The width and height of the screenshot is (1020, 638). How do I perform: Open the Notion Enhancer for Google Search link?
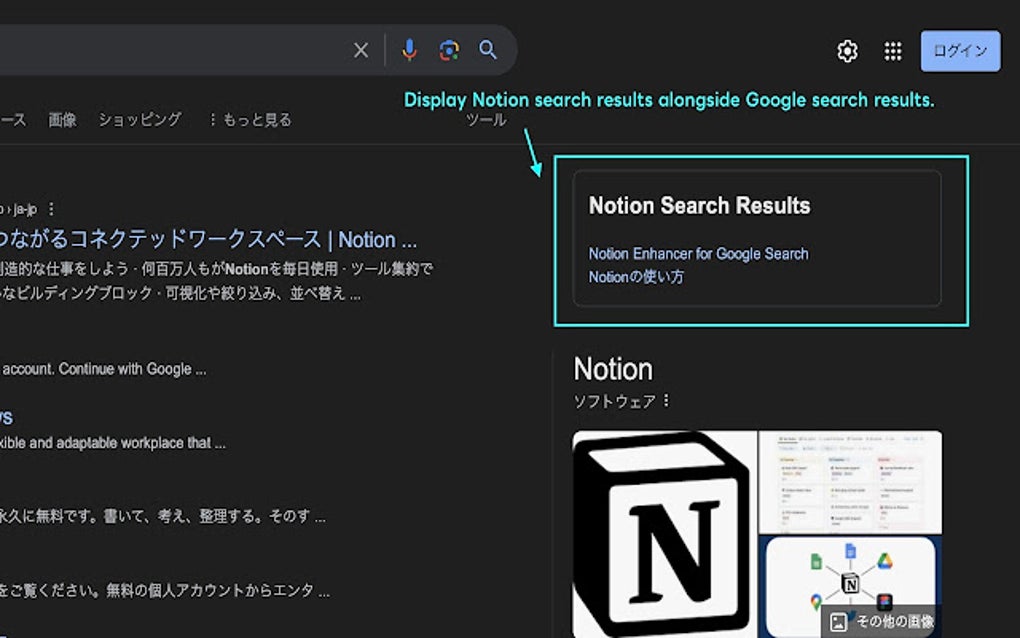click(x=697, y=254)
